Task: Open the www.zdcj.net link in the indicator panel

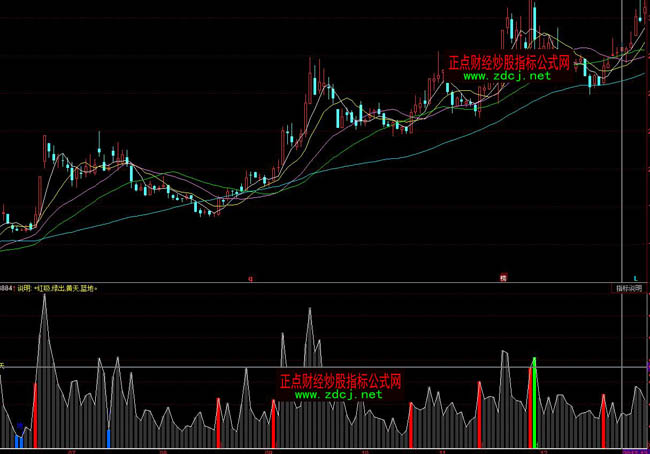Action: tap(338, 395)
